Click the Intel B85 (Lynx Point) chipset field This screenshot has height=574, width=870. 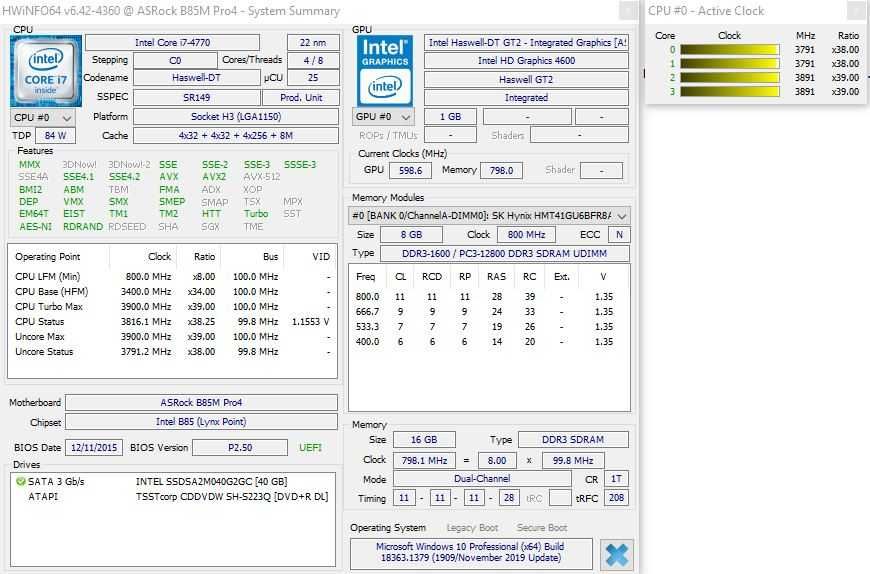click(x=201, y=421)
